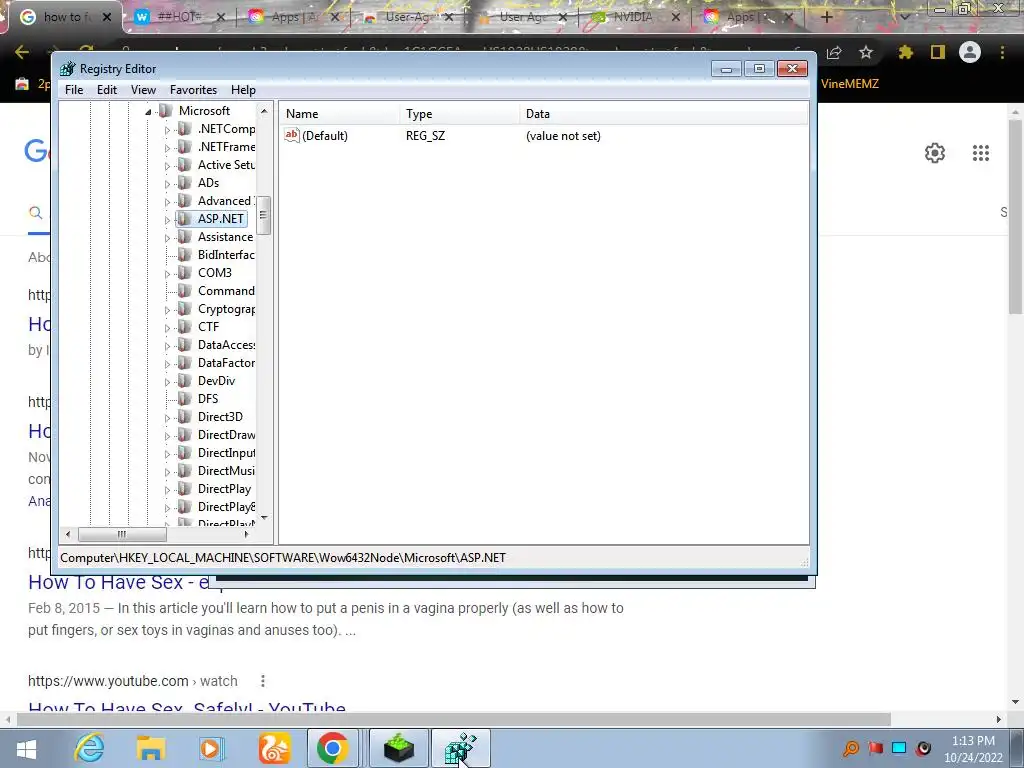Select the DirectPlay8 tree item
This screenshot has width=1024, height=768.
(x=226, y=507)
